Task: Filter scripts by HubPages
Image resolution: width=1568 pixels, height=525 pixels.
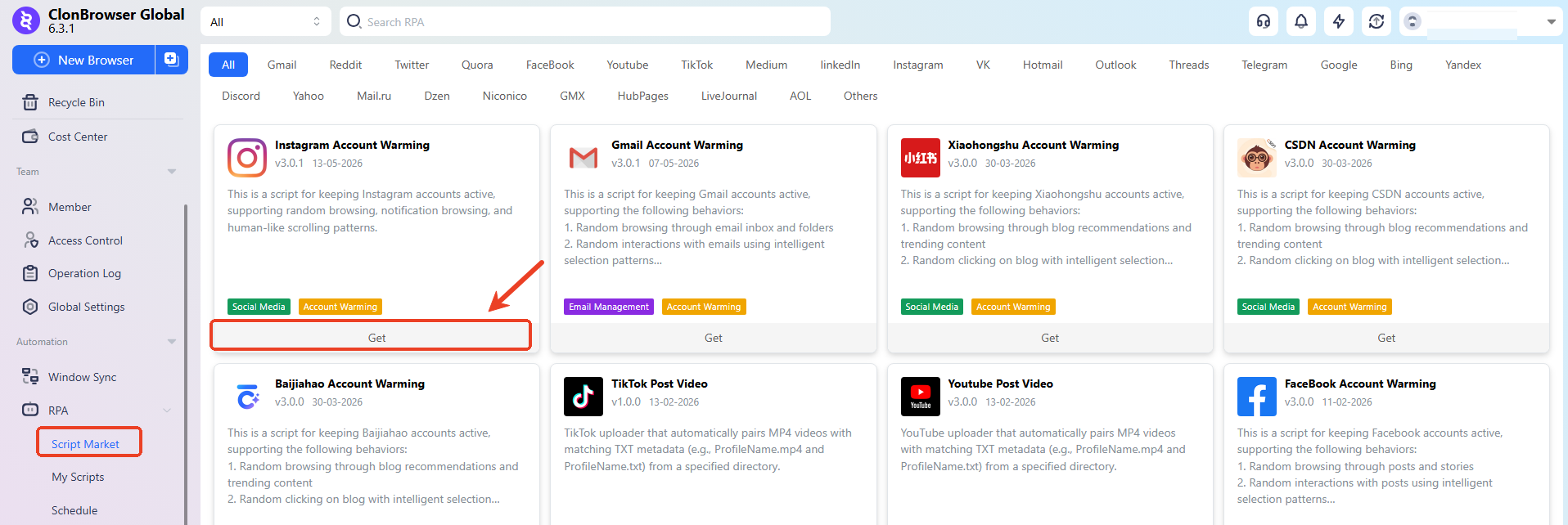Action: click(x=642, y=96)
